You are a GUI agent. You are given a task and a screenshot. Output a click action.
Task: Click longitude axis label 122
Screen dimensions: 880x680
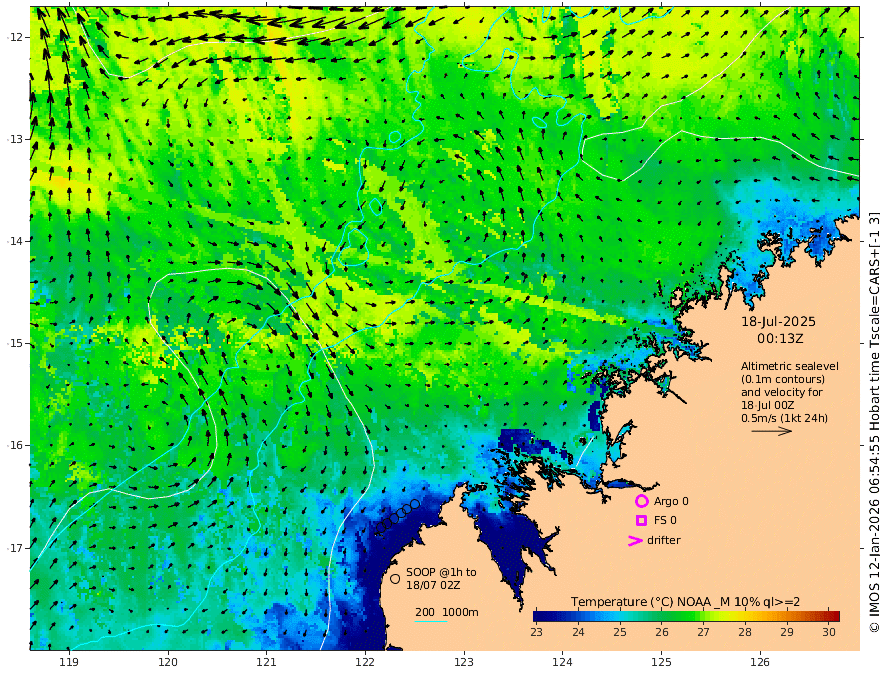pyautogui.click(x=365, y=663)
